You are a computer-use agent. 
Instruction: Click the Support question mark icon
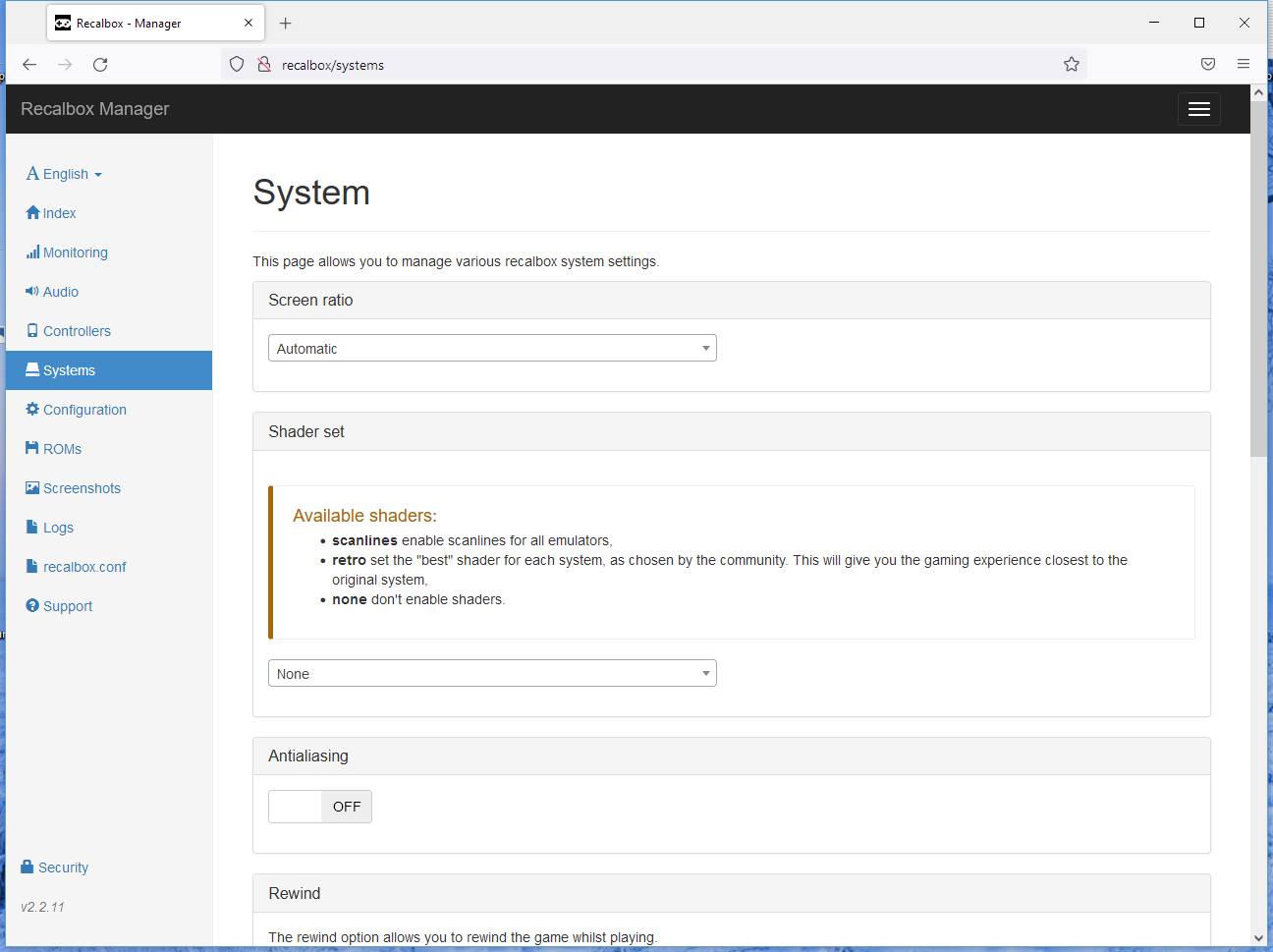(32, 606)
